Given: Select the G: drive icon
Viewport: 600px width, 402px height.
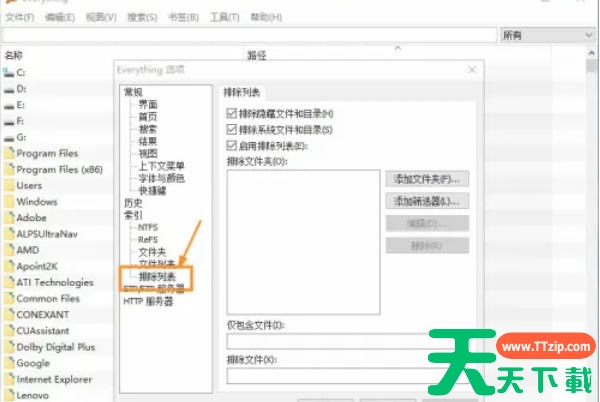Looking at the screenshot, I should [9, 137].
